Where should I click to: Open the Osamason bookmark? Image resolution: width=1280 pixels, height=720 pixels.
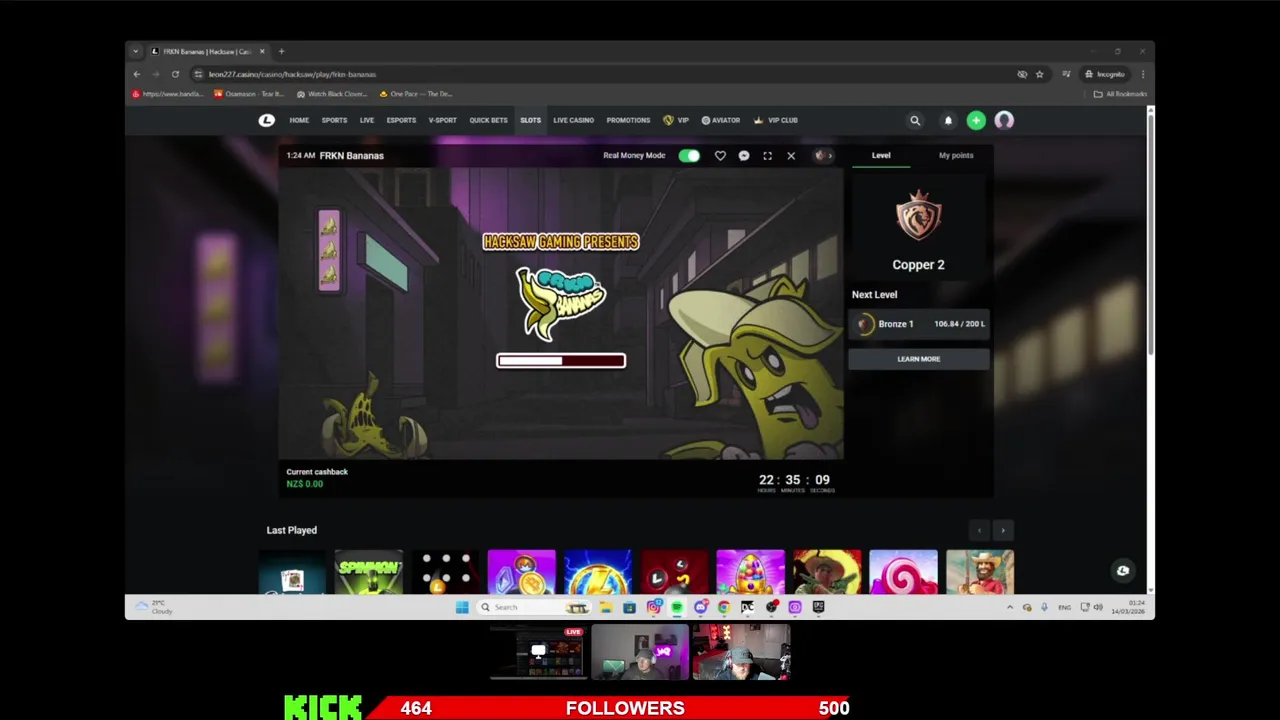pos(249,94)
